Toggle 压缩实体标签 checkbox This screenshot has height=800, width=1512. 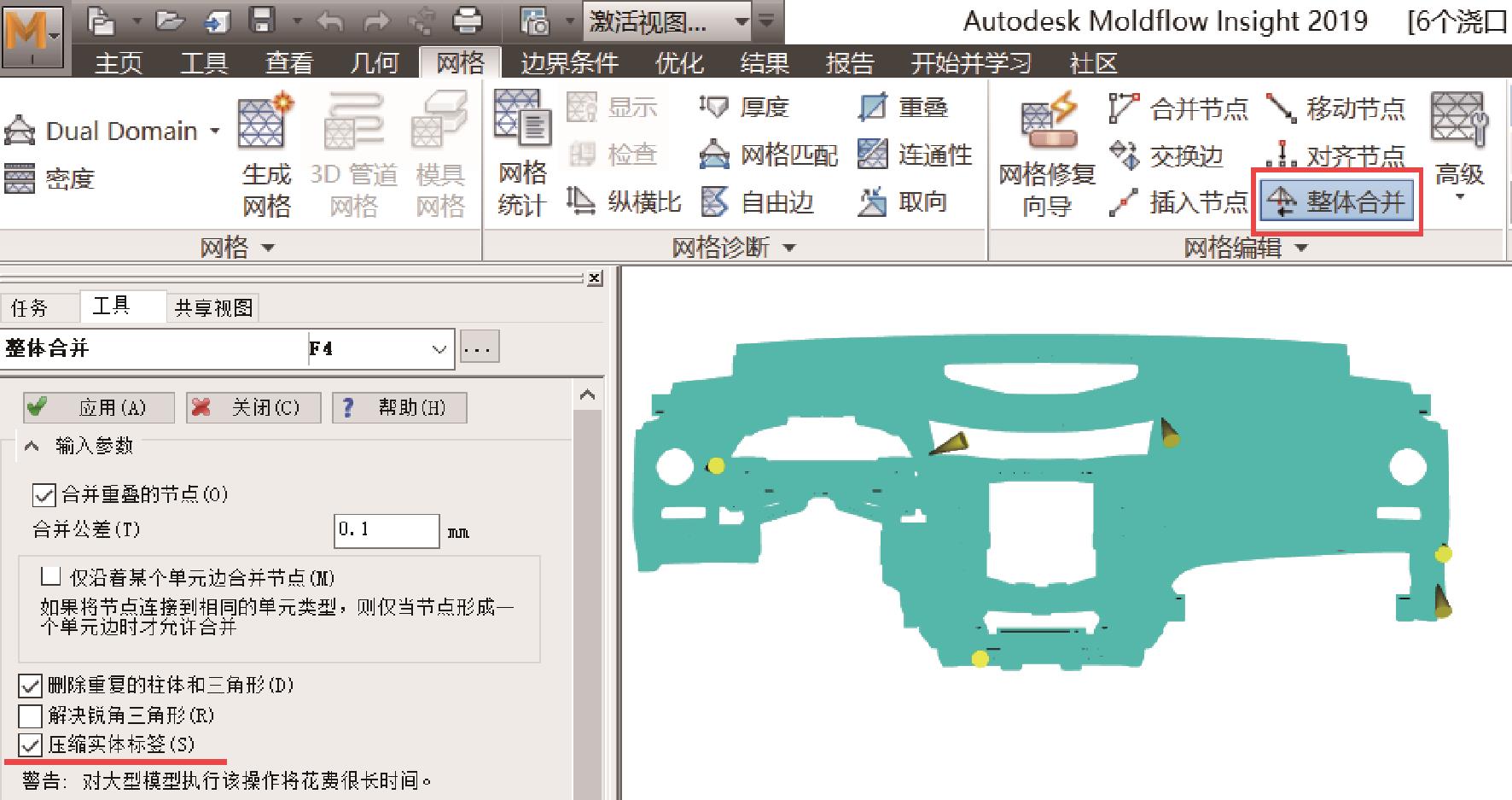[30, 745]
